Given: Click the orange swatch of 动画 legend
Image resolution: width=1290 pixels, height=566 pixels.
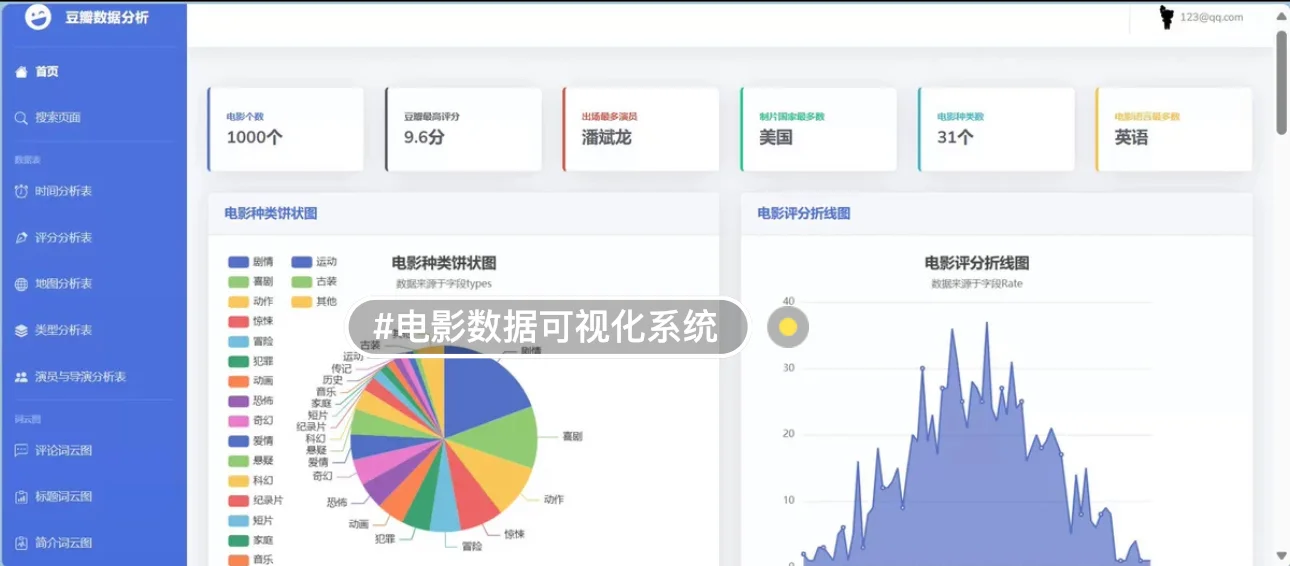Looking at the screenshot, I should 238,381.
